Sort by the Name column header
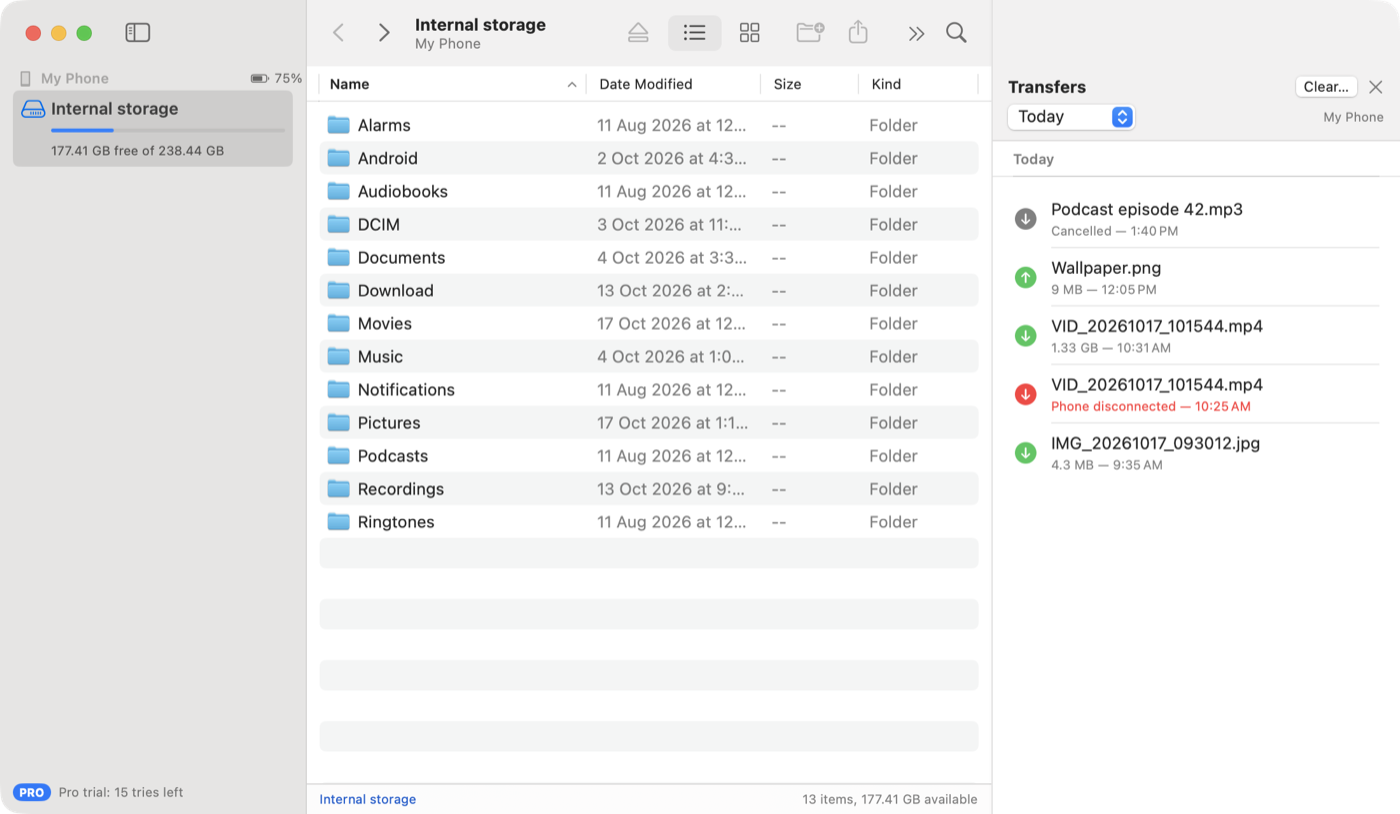The image size is (1400, 814). click(452, 84)
